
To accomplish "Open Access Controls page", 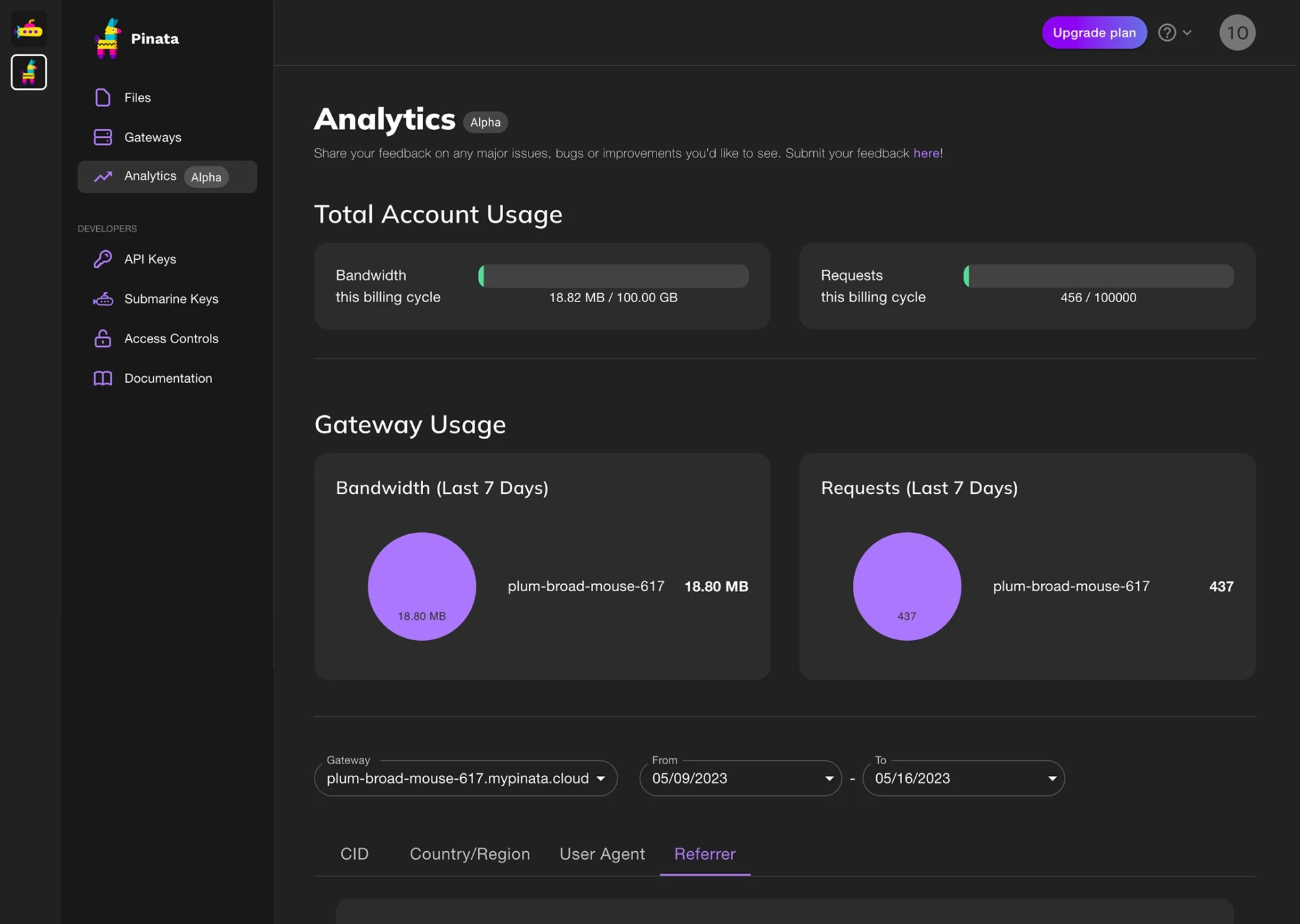I will coord(167,339).
